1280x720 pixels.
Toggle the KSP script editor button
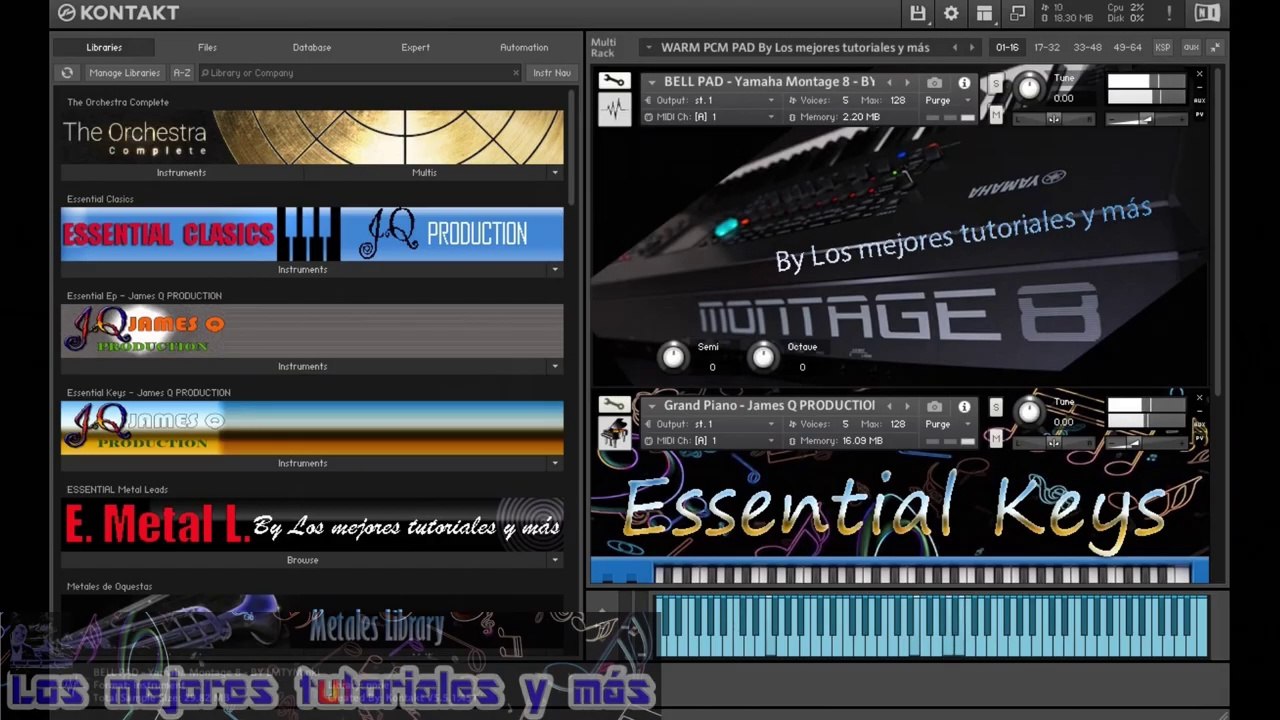coord(1163,47)
